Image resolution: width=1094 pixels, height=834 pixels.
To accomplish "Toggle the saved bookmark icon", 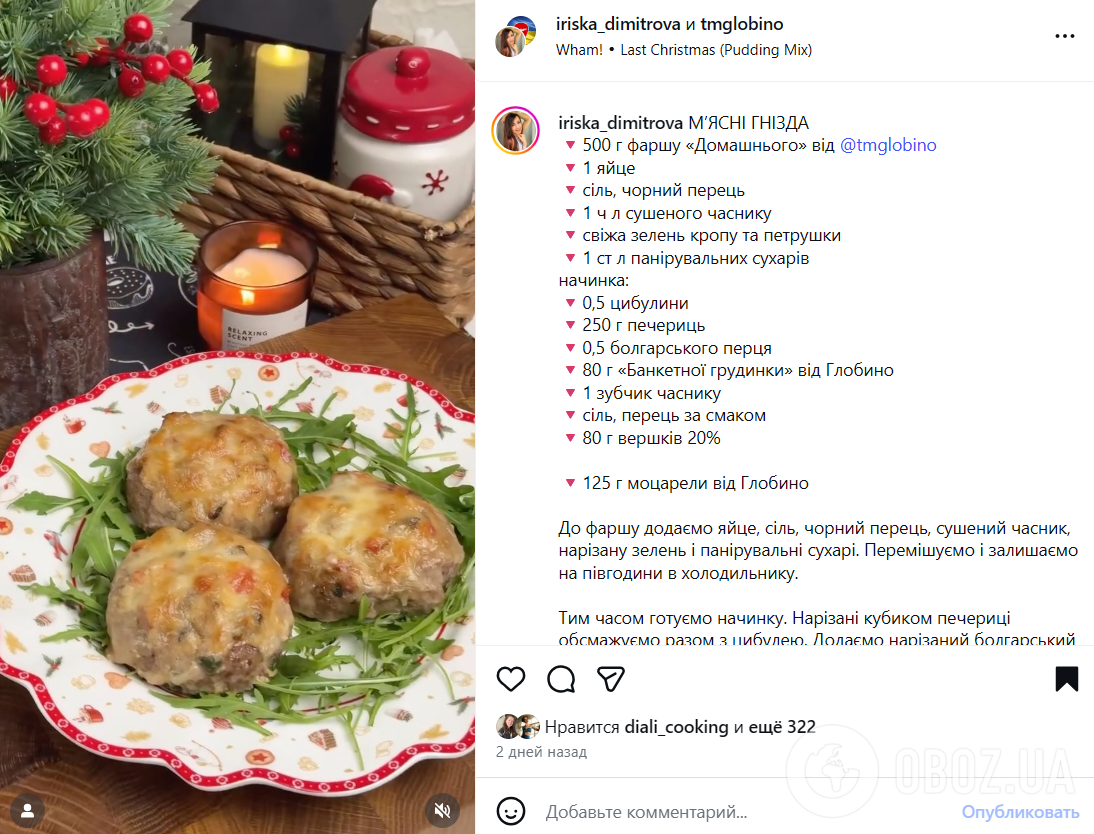I will click(1067, 678).
